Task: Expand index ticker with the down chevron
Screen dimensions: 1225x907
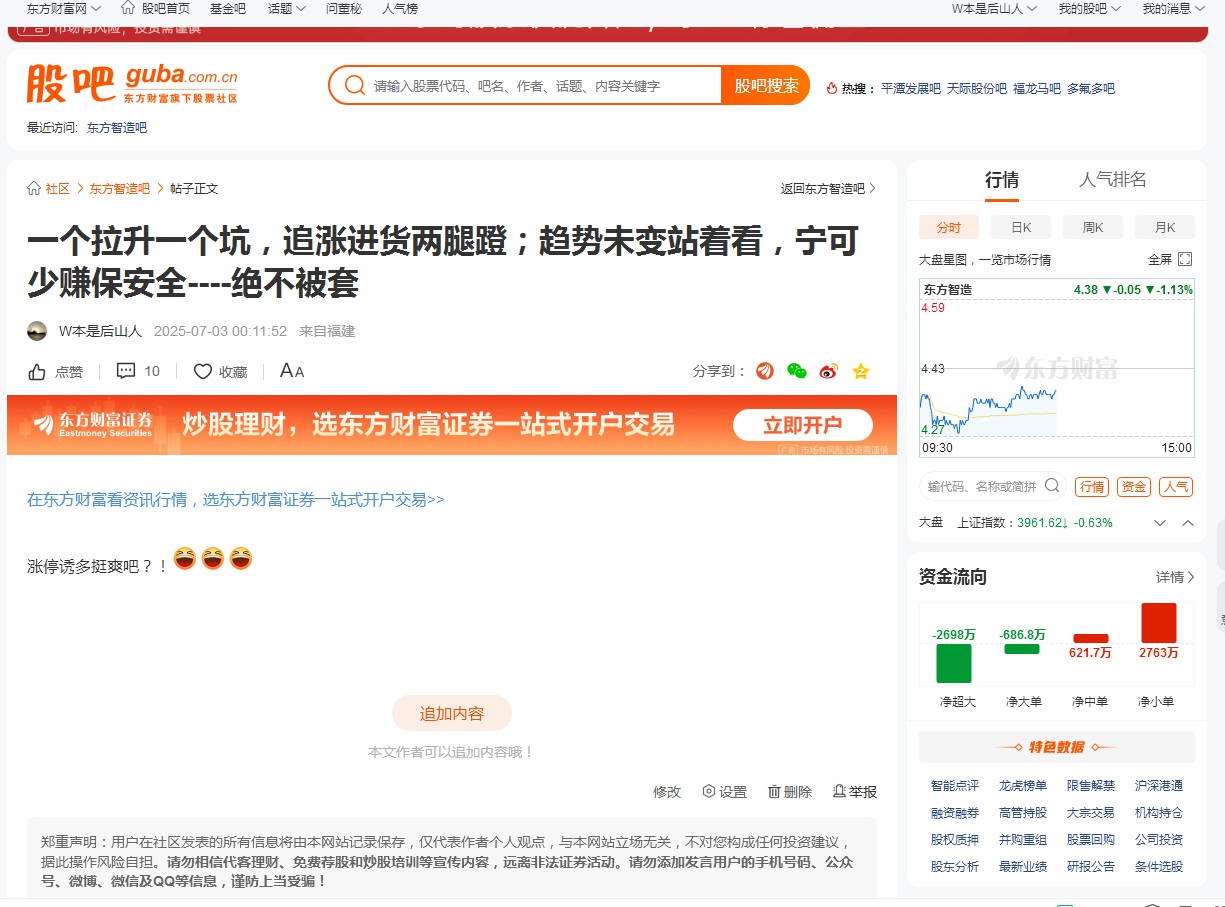Action: (1160, 523)
